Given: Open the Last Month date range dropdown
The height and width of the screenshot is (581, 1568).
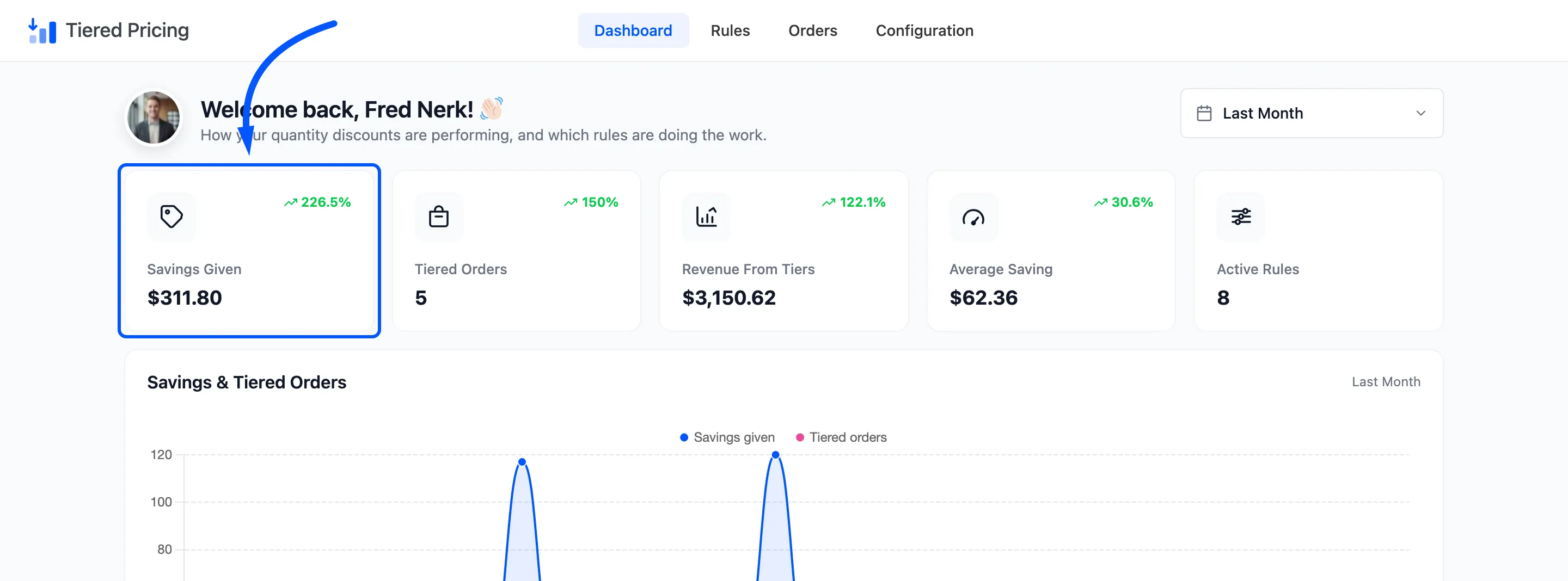Looking at the screenshot, I should pos(1312,113).
